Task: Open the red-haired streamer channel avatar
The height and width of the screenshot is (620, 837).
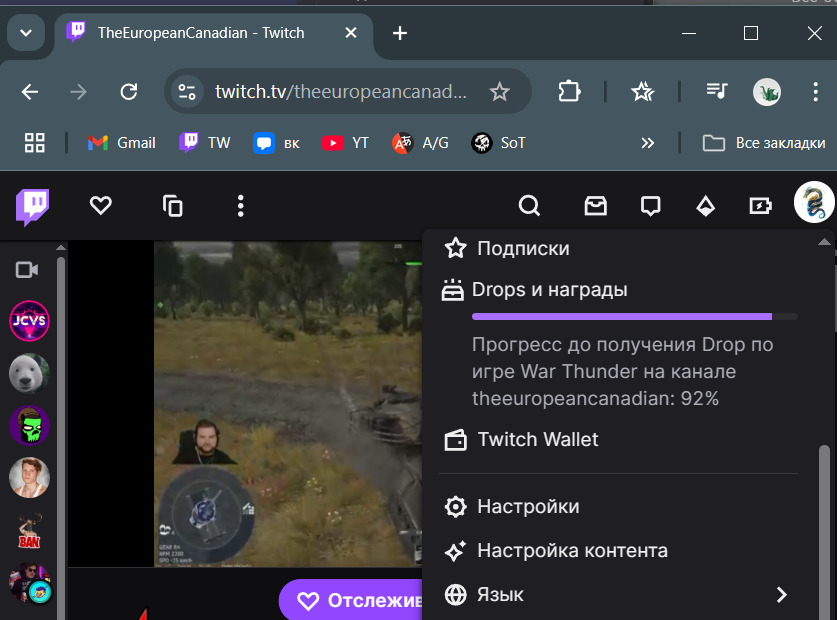Action: (29, 477)
